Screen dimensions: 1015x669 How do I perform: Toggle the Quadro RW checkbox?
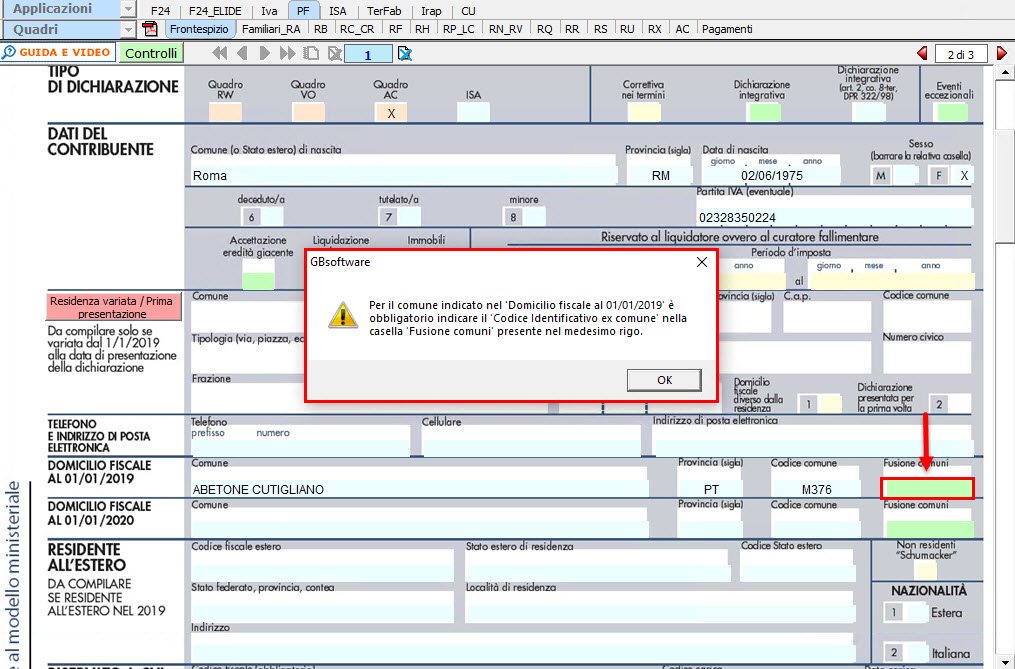click(225, 113)
